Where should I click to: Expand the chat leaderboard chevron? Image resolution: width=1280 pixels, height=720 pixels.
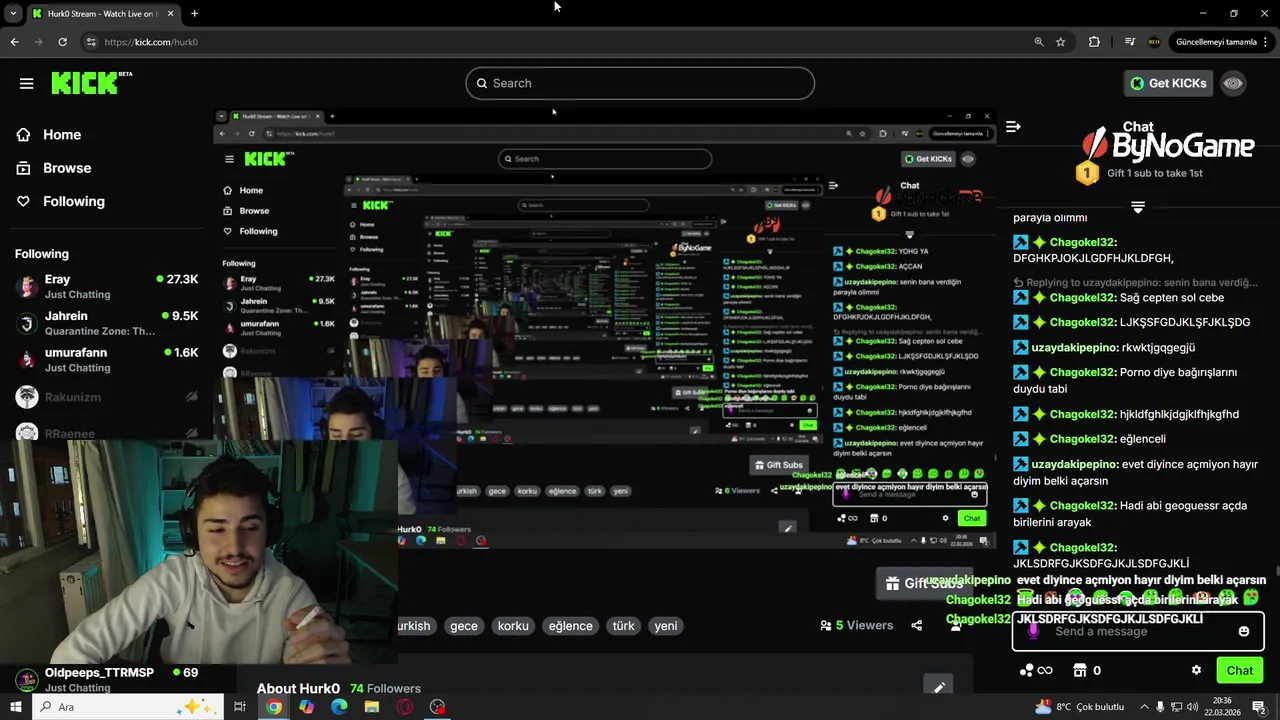(1138, 207)
